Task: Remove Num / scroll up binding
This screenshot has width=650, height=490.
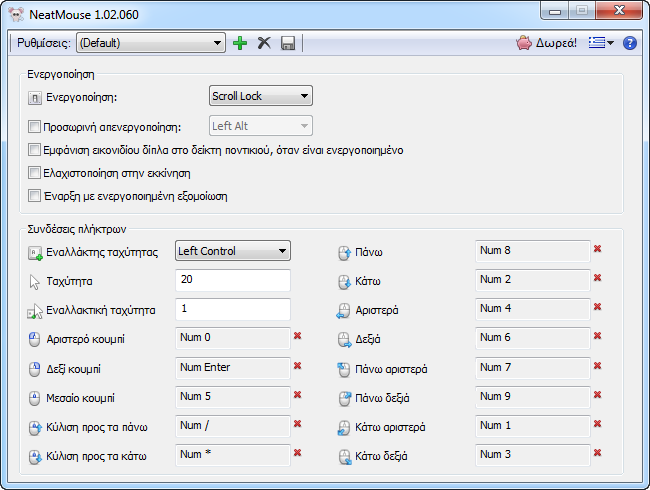Action: tap(297, 424)
